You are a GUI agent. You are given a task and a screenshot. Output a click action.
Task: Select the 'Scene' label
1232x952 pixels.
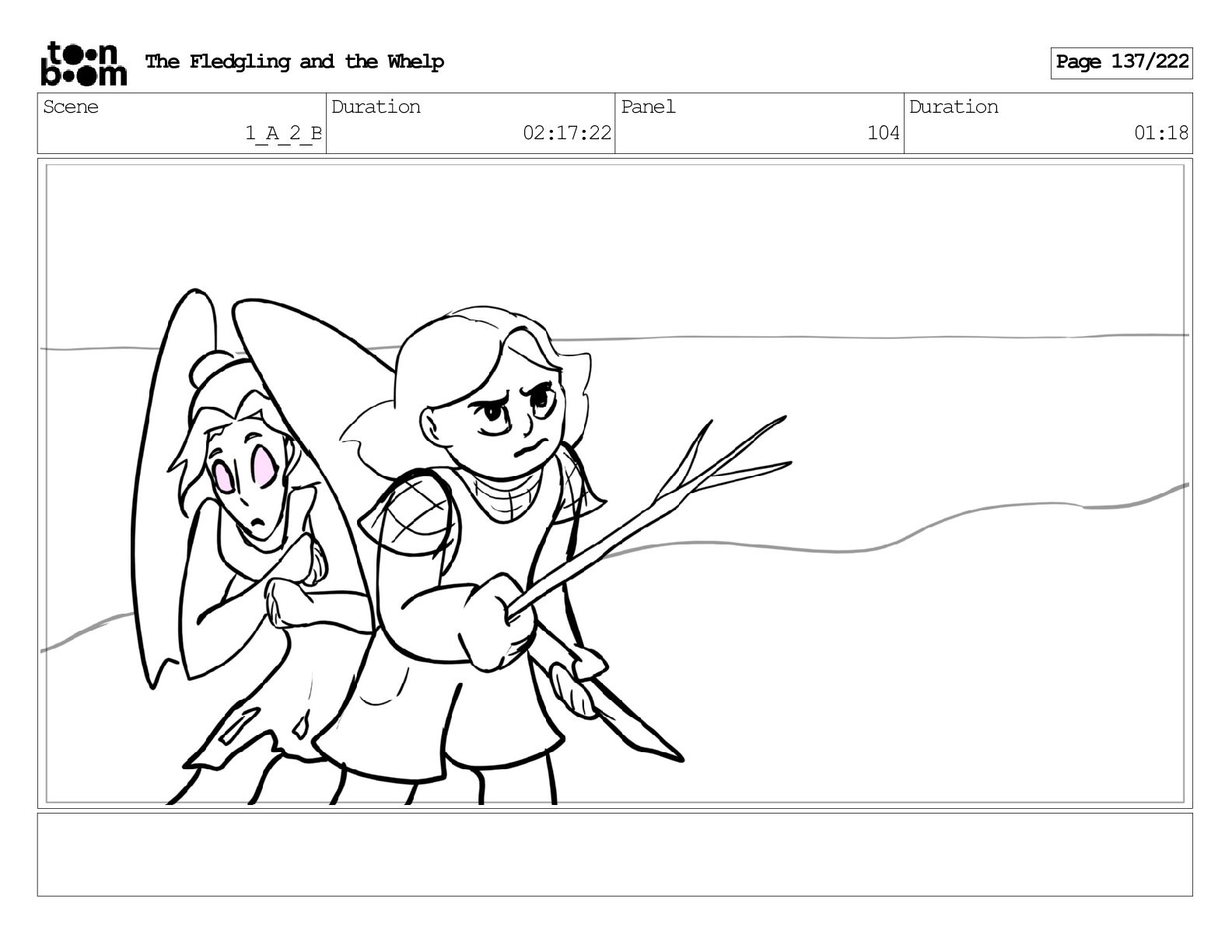(x=71, y=107)
